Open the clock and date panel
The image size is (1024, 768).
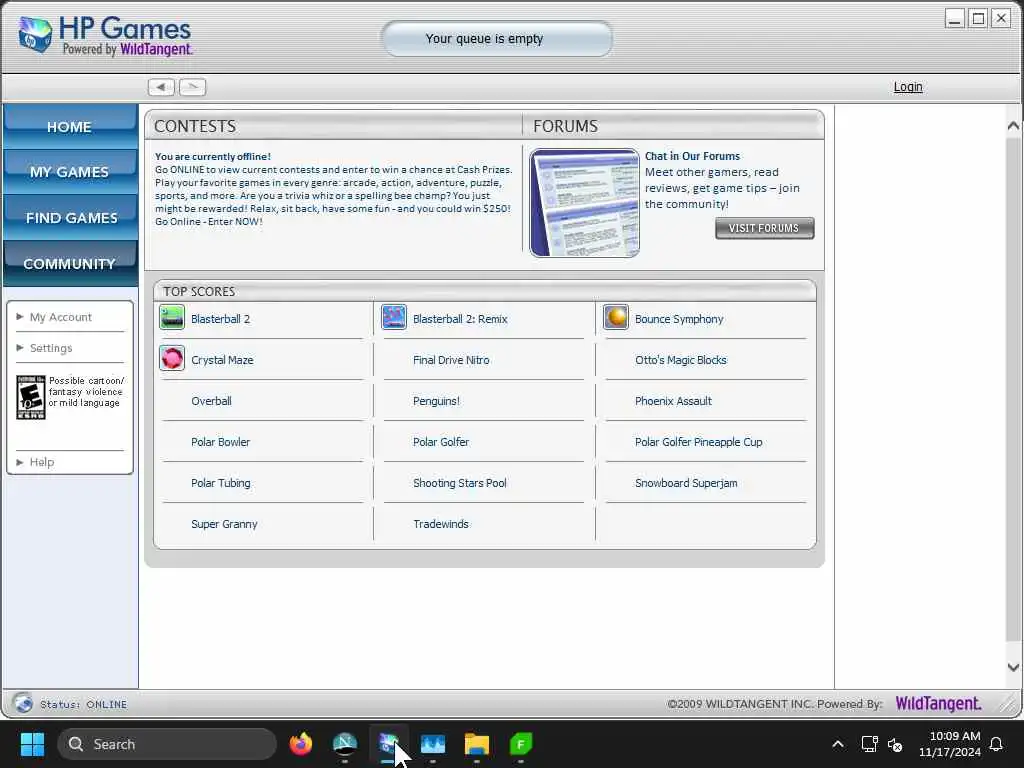click(950, 744)
